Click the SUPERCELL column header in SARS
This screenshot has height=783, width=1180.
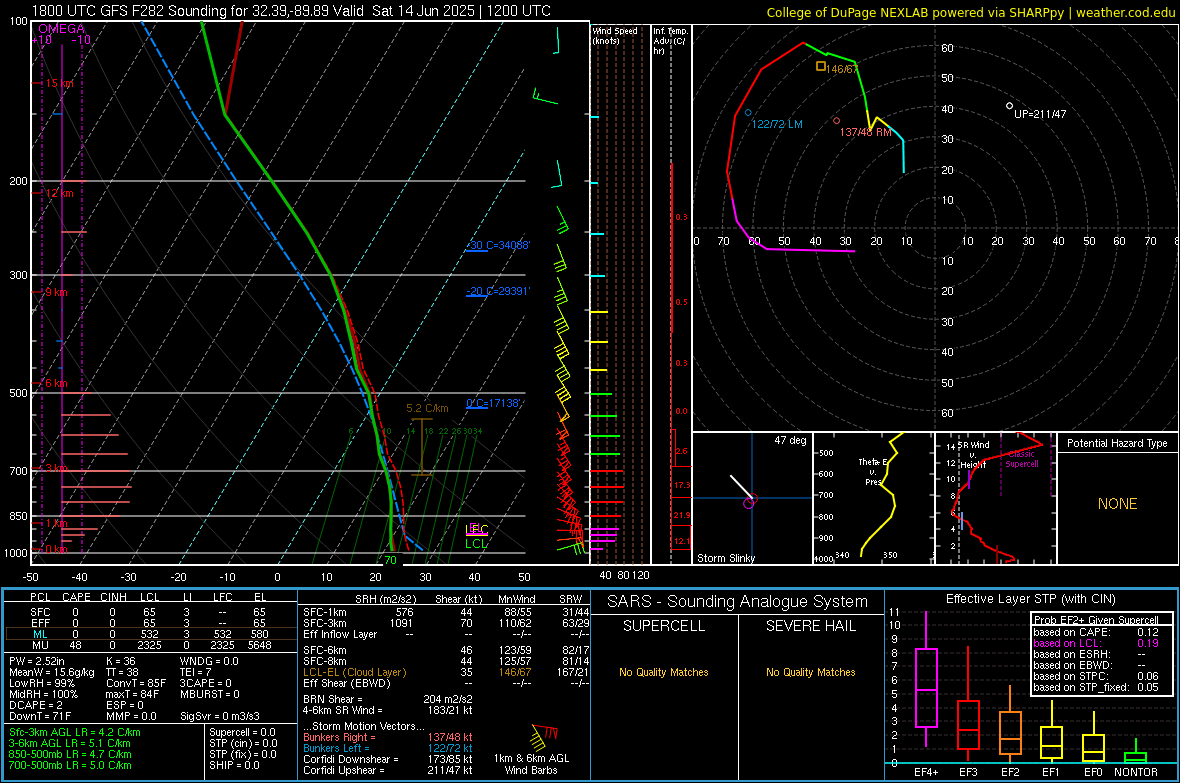(664, 626)
